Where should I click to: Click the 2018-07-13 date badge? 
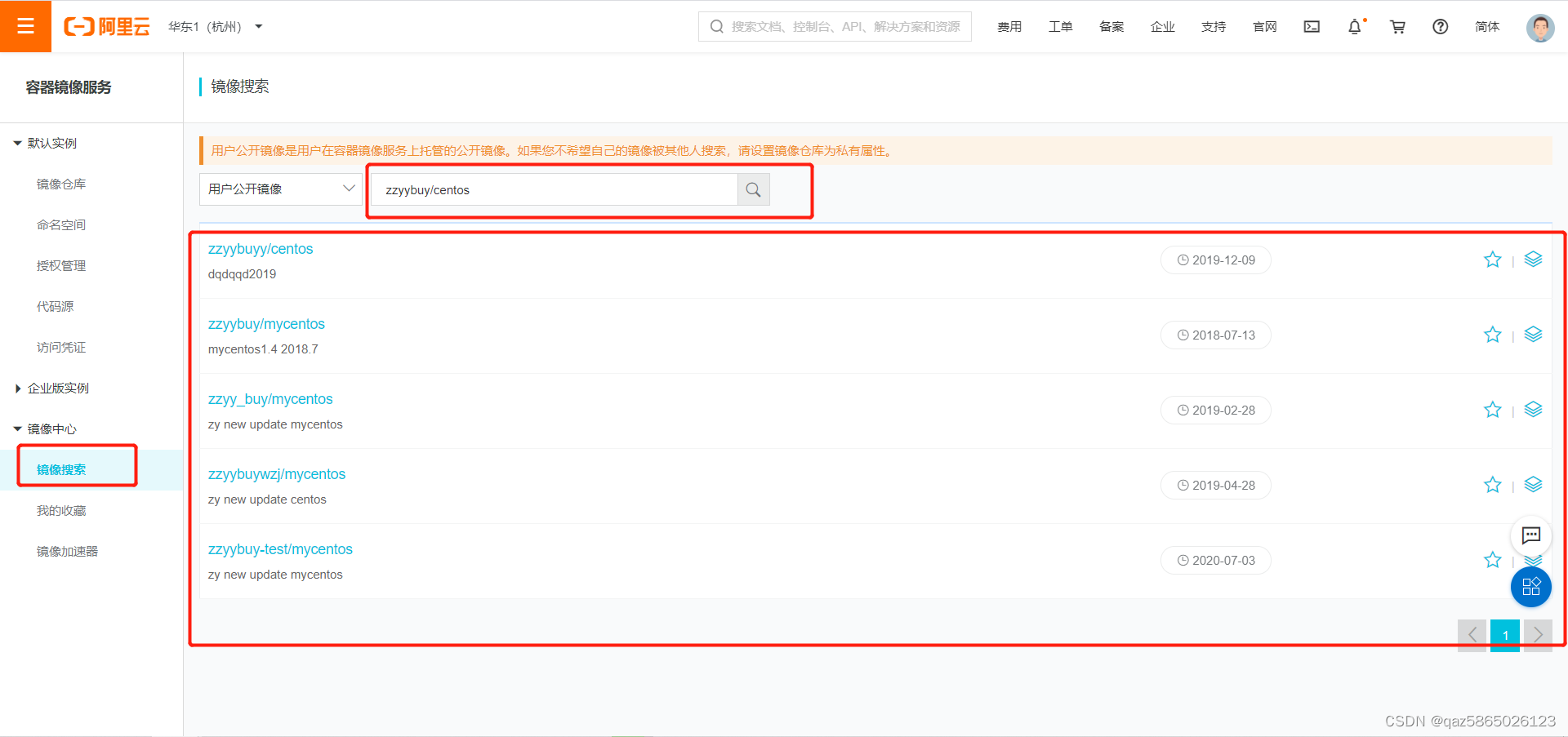pyautogui.click(x=1216, y=335)
